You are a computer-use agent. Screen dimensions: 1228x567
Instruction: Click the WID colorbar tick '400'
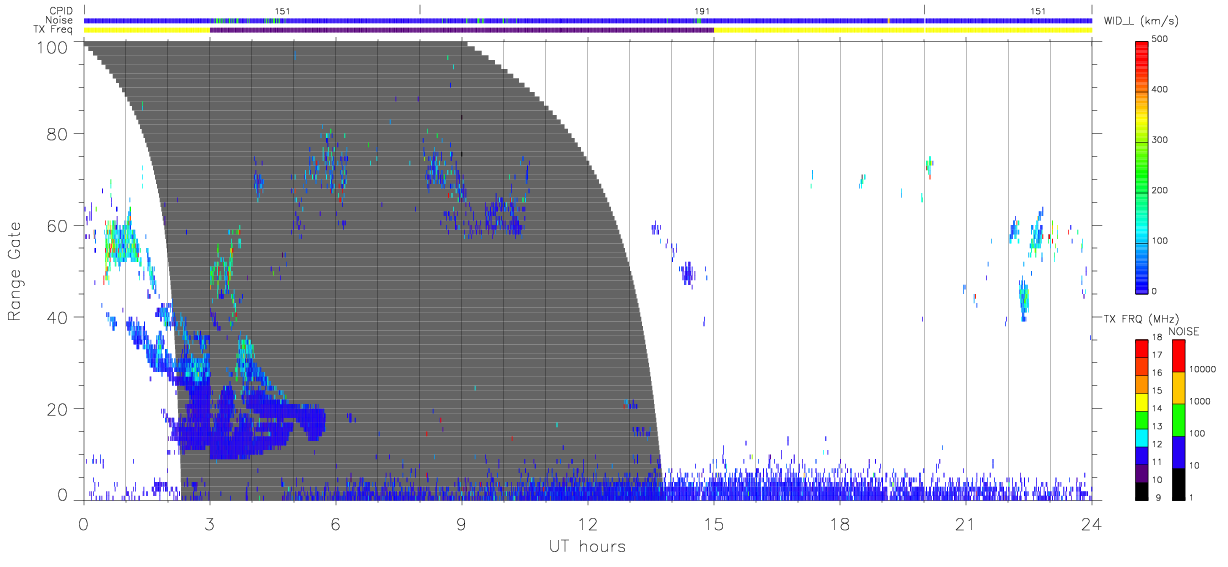(x=1160, y=90)
